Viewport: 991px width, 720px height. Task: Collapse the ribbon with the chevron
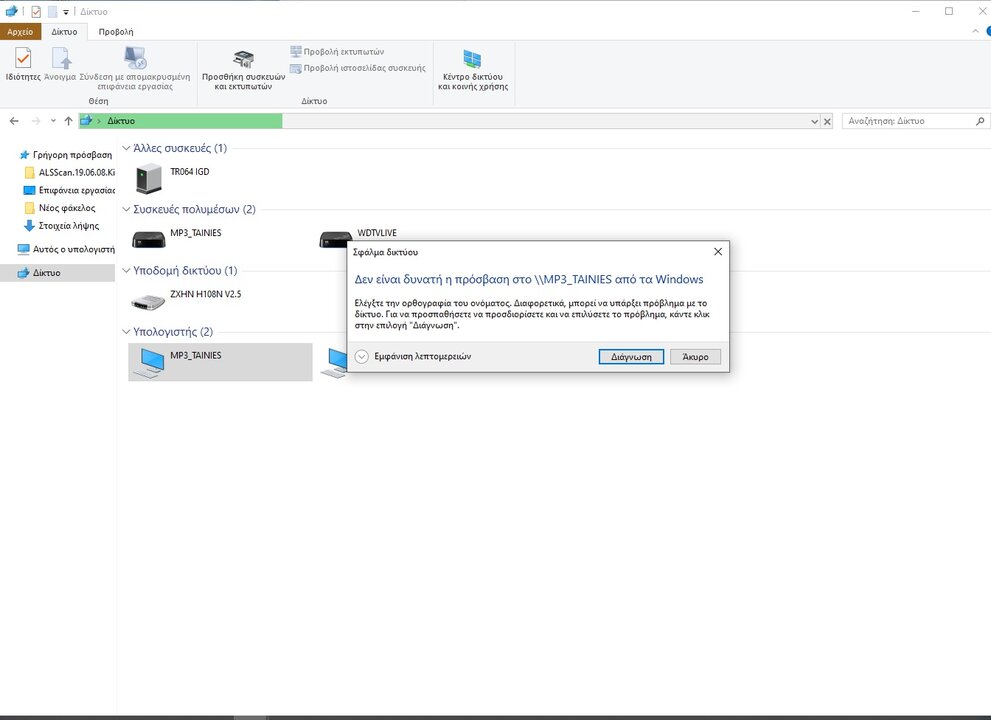click(975, 31)
